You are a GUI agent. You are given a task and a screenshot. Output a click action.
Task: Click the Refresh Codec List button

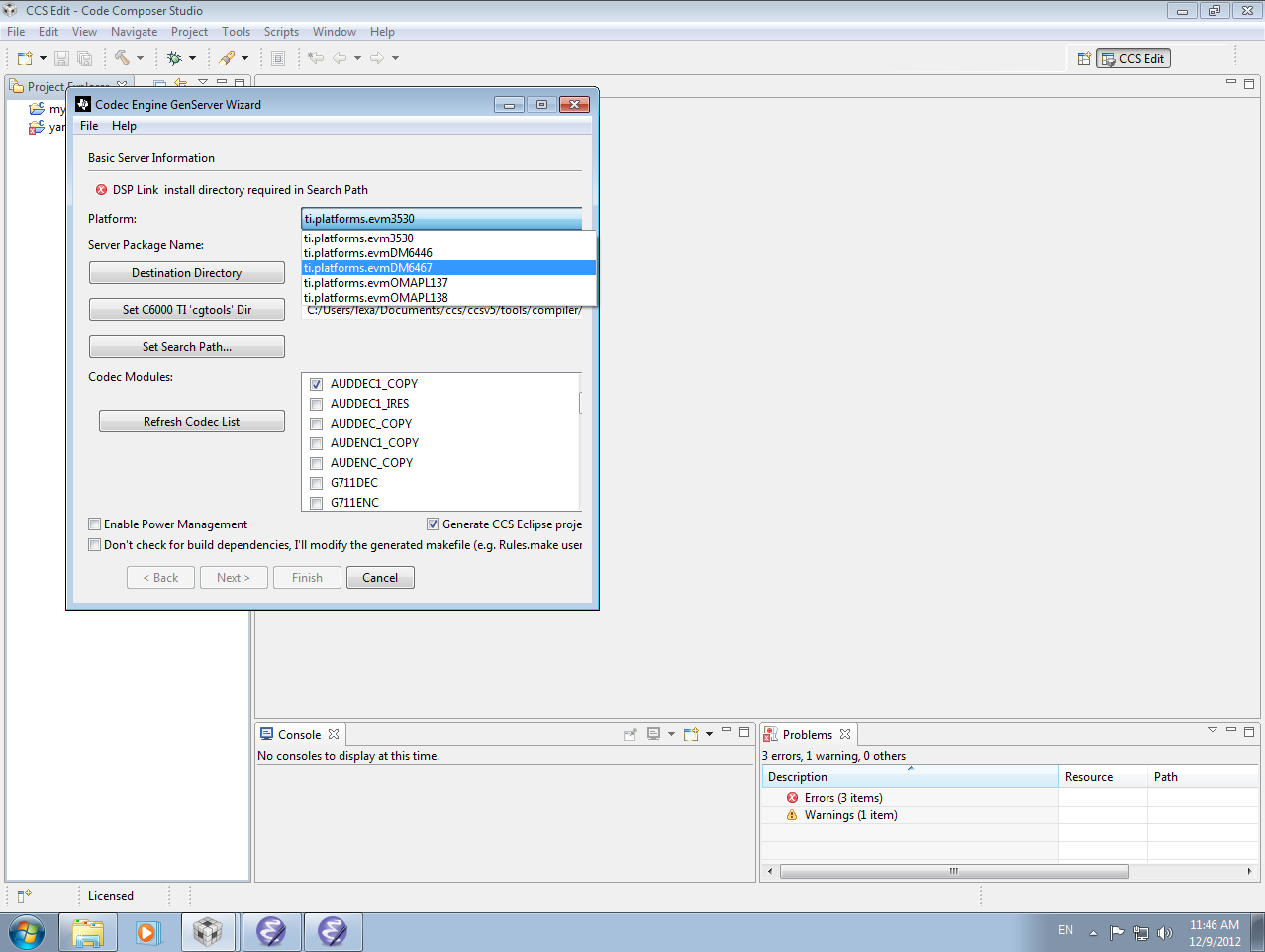click(x=192, y=422)
